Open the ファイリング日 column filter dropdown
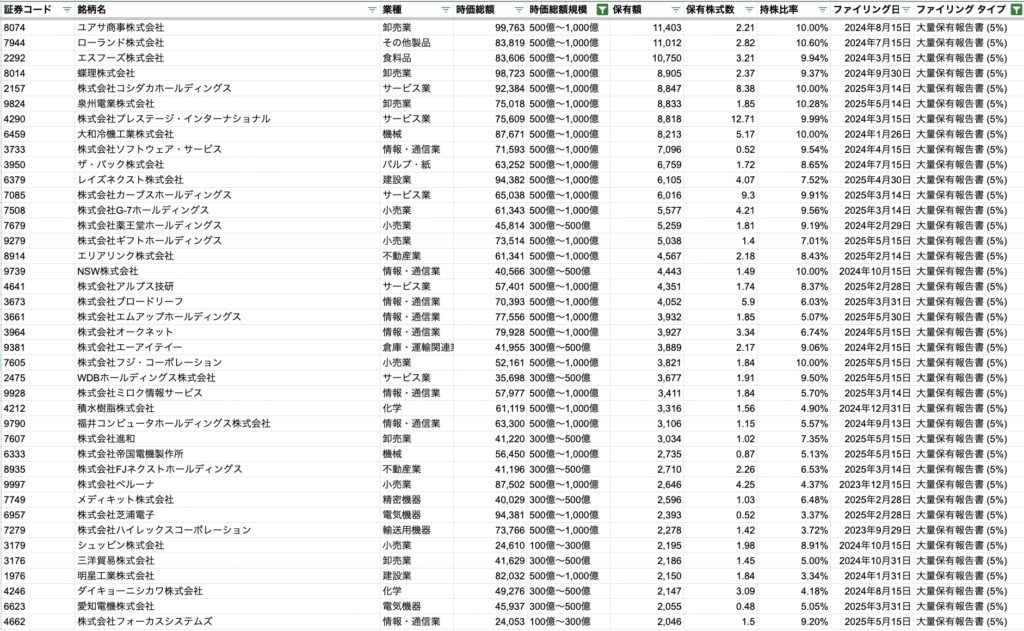The height and width of the screenshot is (631, 1024). coord(906,10)
